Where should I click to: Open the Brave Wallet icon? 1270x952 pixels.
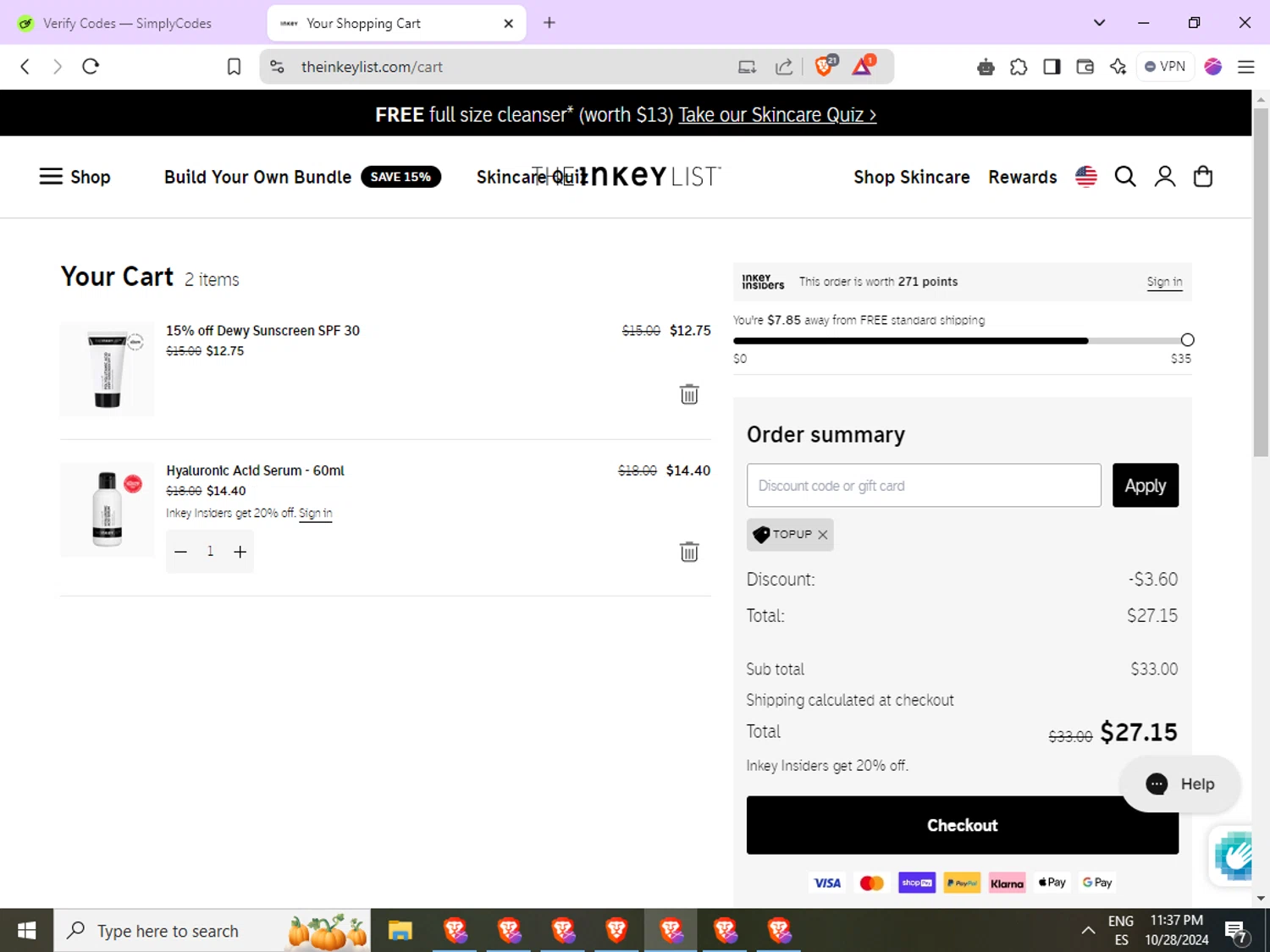tap(1085, 67)
